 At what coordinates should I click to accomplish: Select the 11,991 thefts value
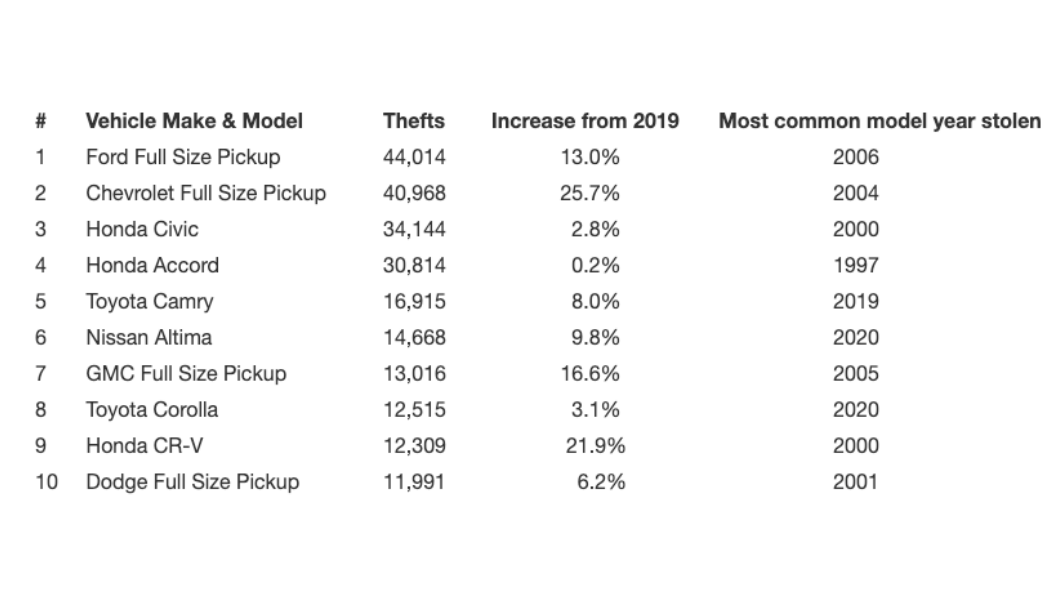(414, 482)
